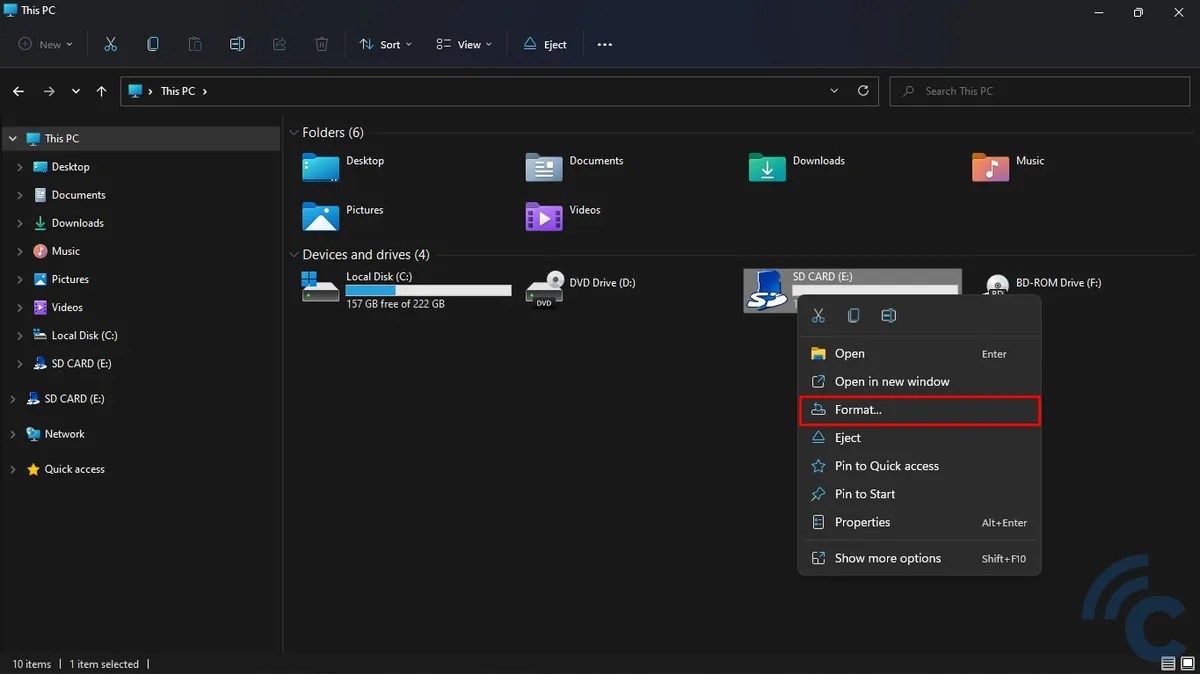Expand the Quick access sidebar node
Image resolution: width=1200 pixels, height=674 pixels.
coord(13,469)
